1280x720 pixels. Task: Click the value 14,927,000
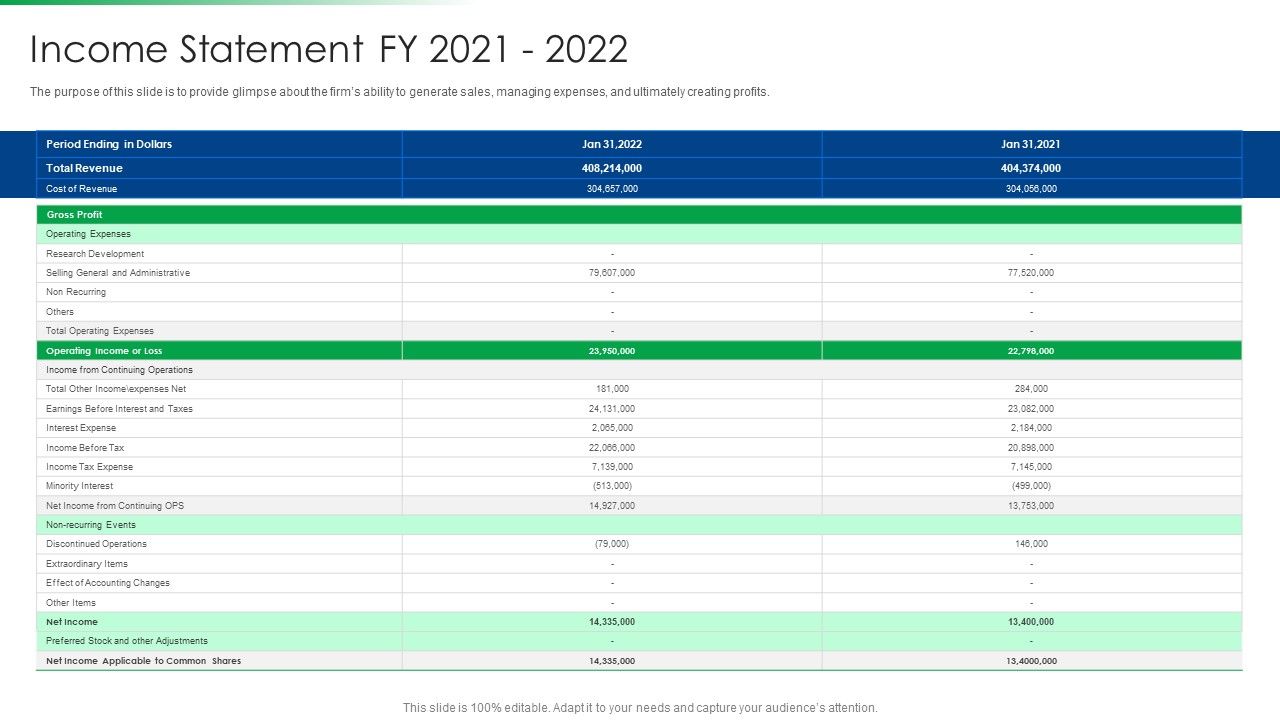click(612, 506)
